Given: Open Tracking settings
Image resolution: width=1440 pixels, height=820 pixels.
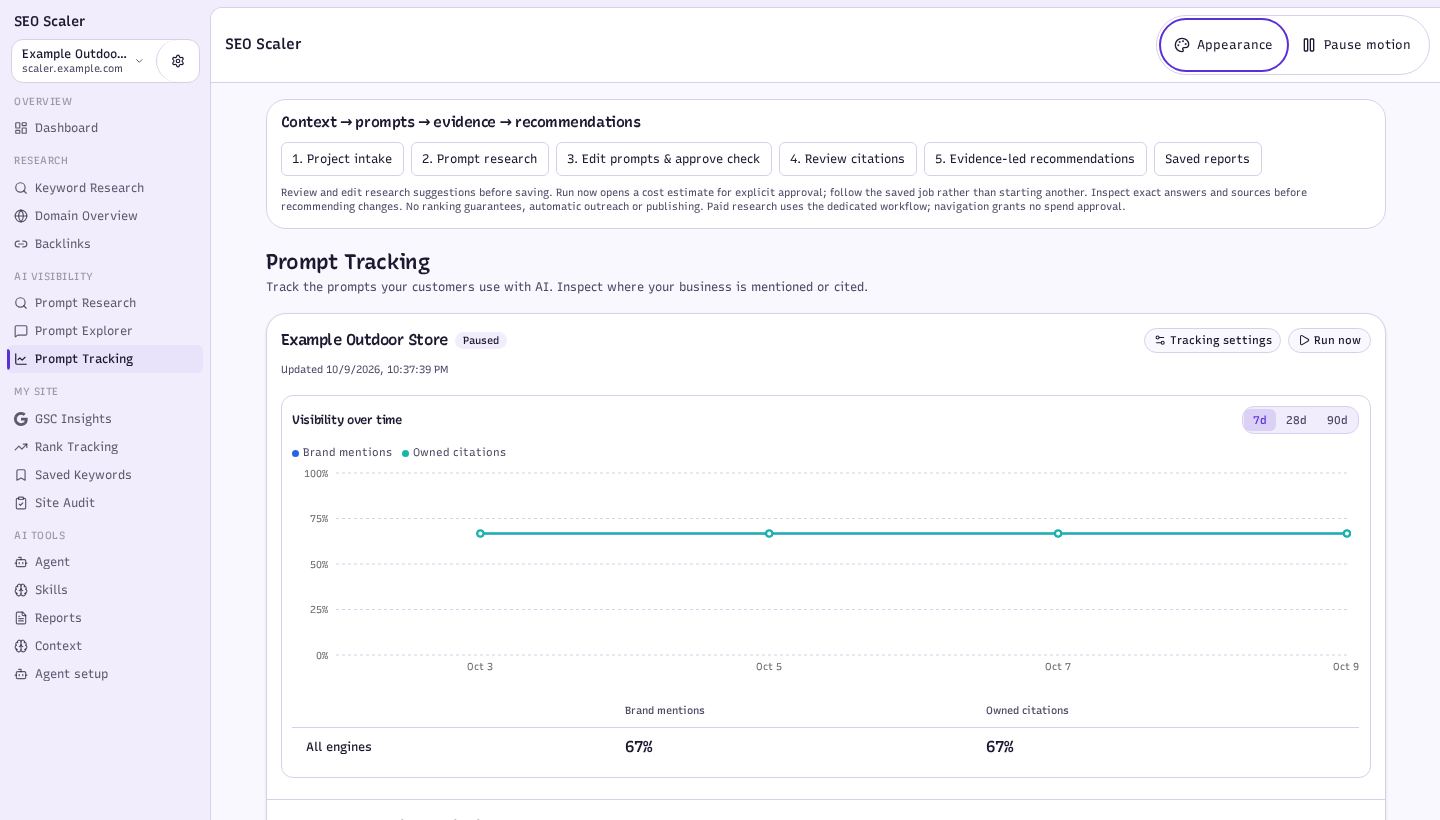Looking at the screenshot, I should coord(1212,341).
